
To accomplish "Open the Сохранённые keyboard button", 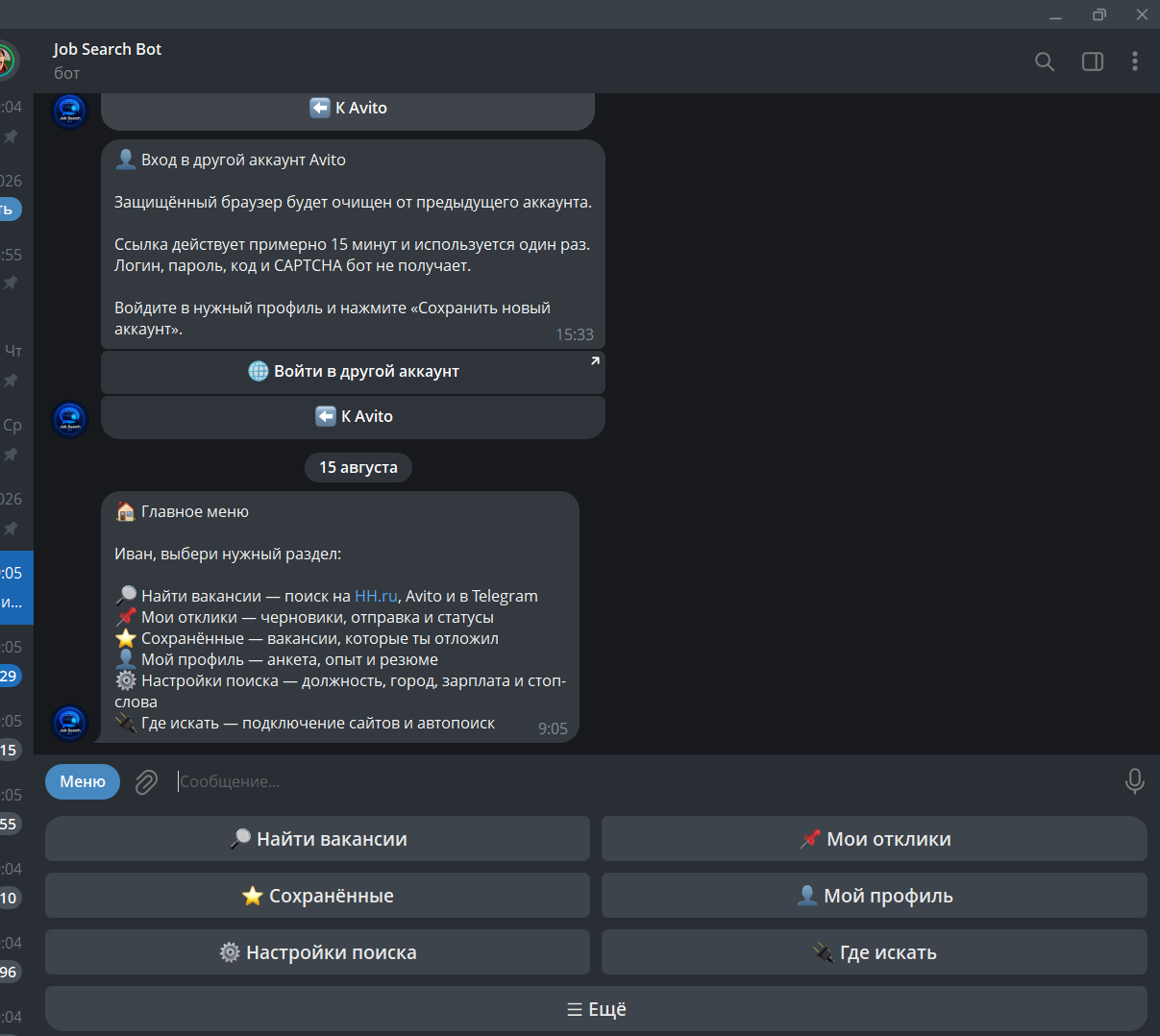I will click(x=317, y=896).
